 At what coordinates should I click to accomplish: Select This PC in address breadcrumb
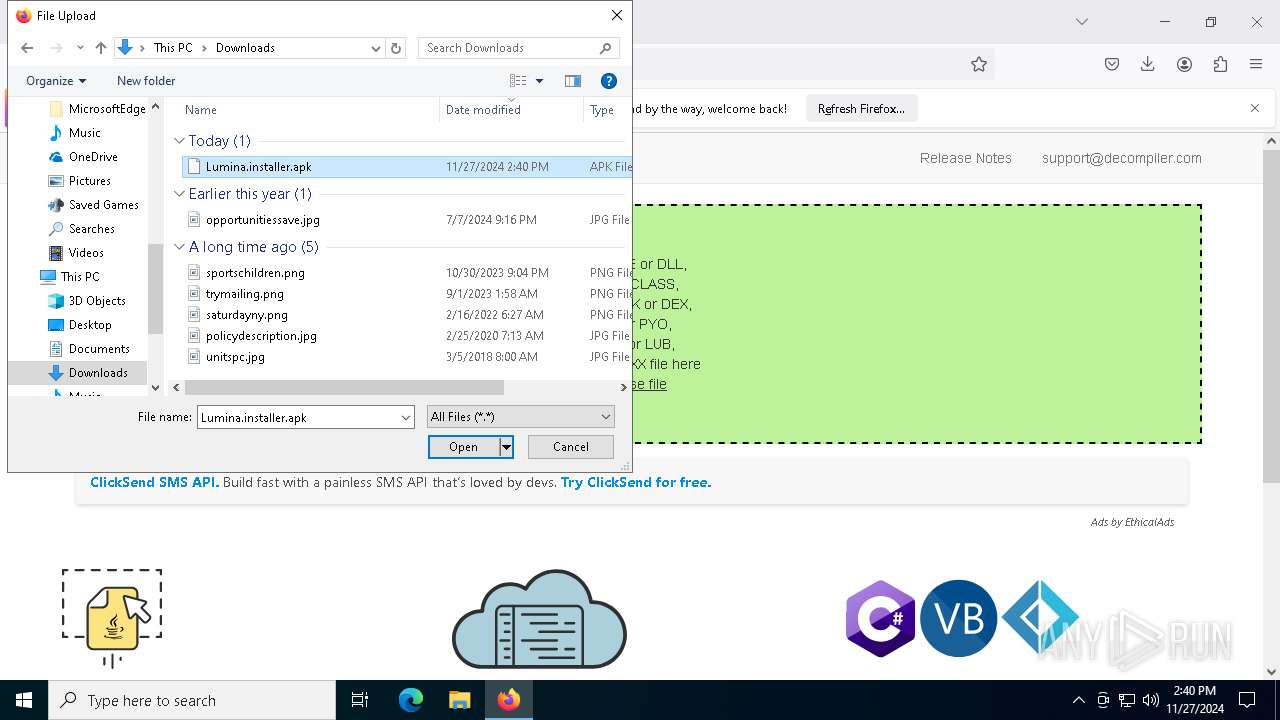(173, 48)
